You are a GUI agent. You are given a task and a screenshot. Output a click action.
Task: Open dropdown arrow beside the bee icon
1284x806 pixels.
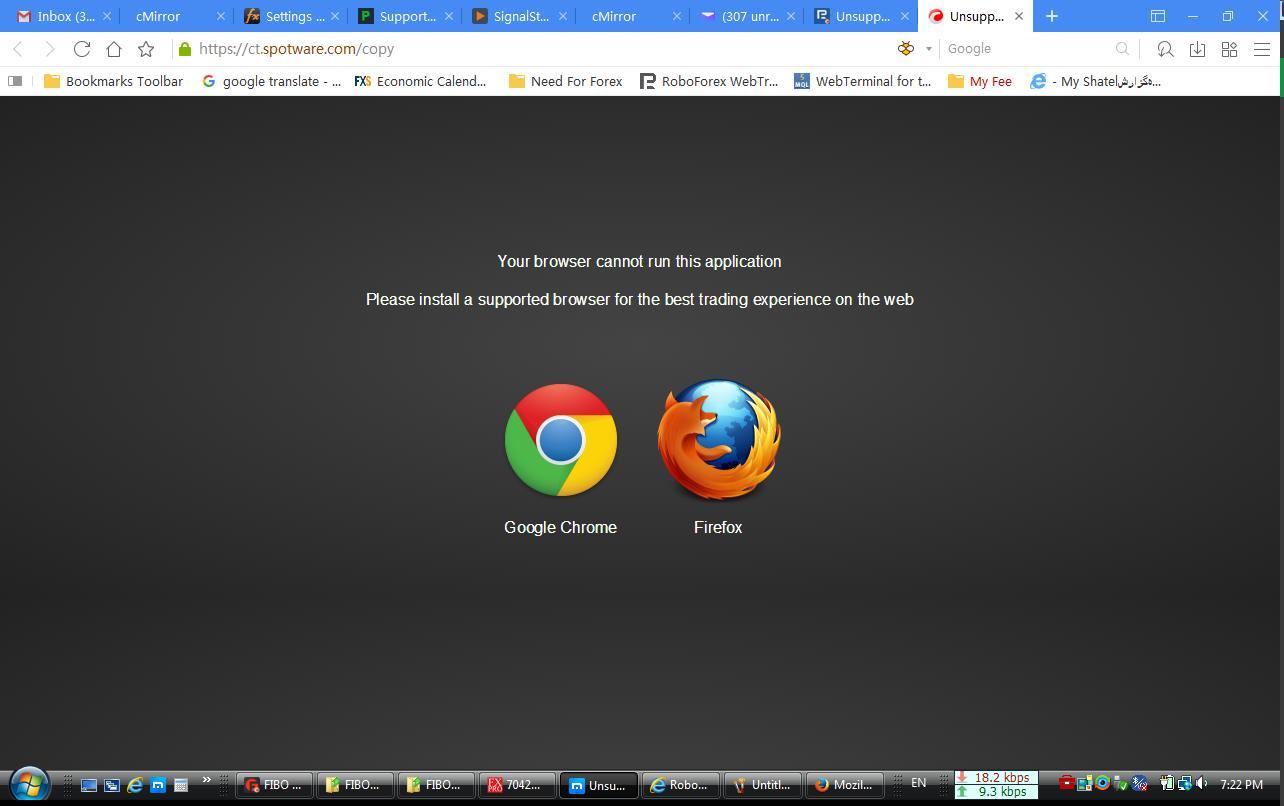click(928, 49)
